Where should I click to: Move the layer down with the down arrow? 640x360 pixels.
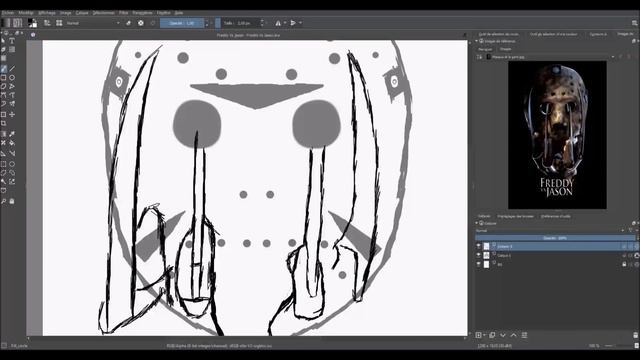tap(503, 335)
